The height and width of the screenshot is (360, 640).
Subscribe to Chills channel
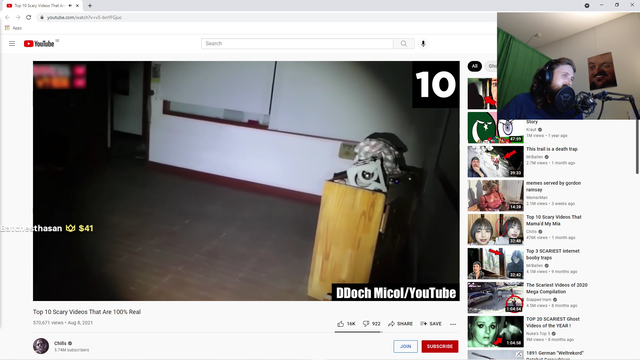[x=440, y=346]
